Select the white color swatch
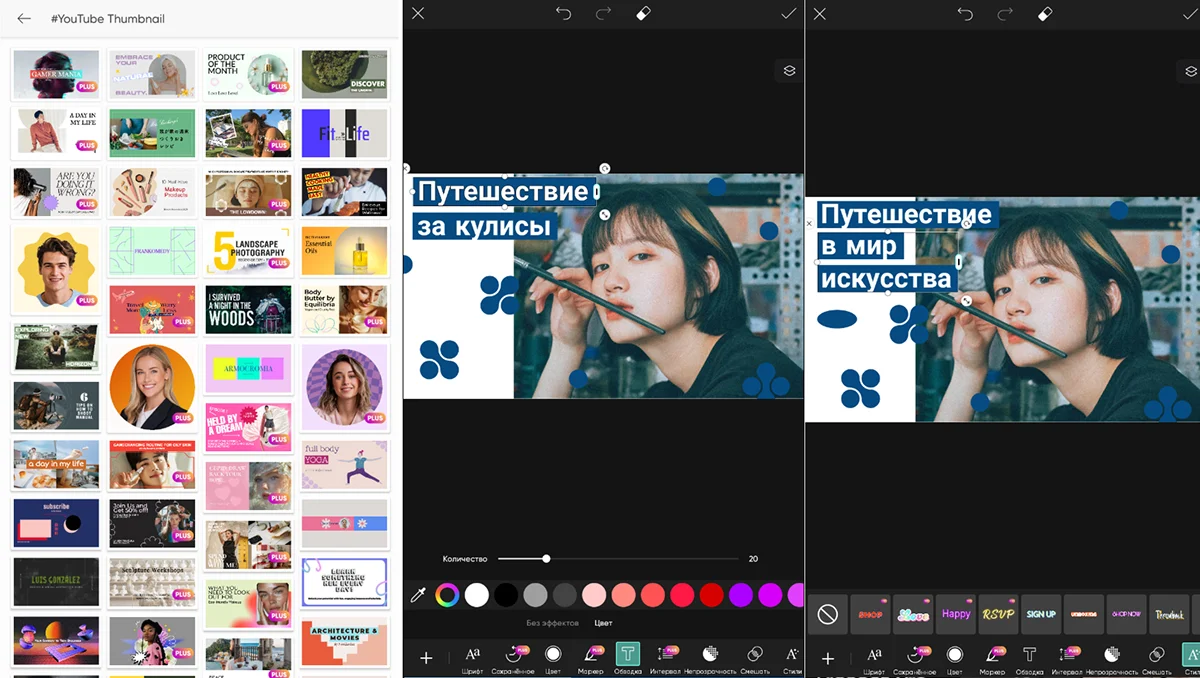The height and width of the screenshot is (678, 1200). pyautogui.click(x=477, y=595)
